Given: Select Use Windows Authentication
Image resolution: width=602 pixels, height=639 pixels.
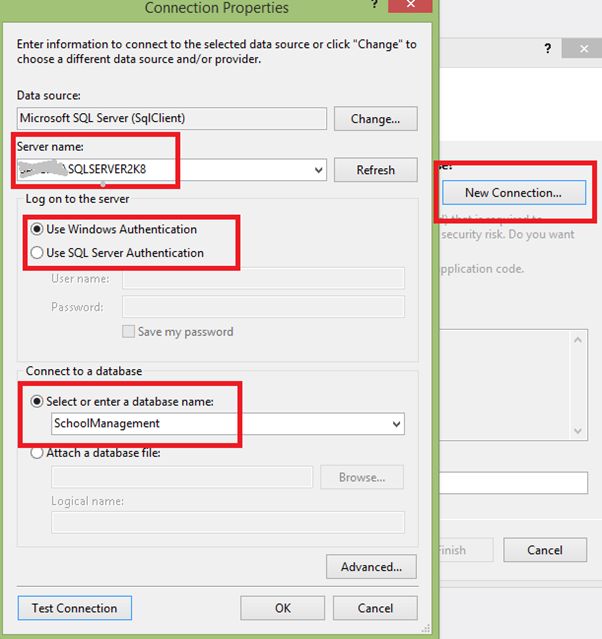Looking at the screenshot, I should [x=37, y=229].
